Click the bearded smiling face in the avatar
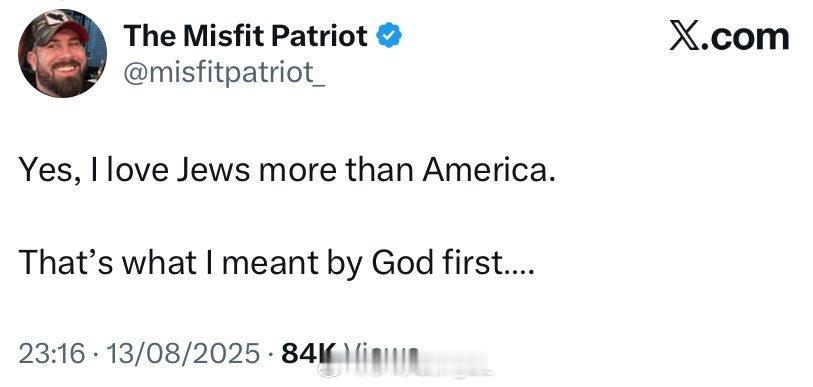 pos(62,65)
